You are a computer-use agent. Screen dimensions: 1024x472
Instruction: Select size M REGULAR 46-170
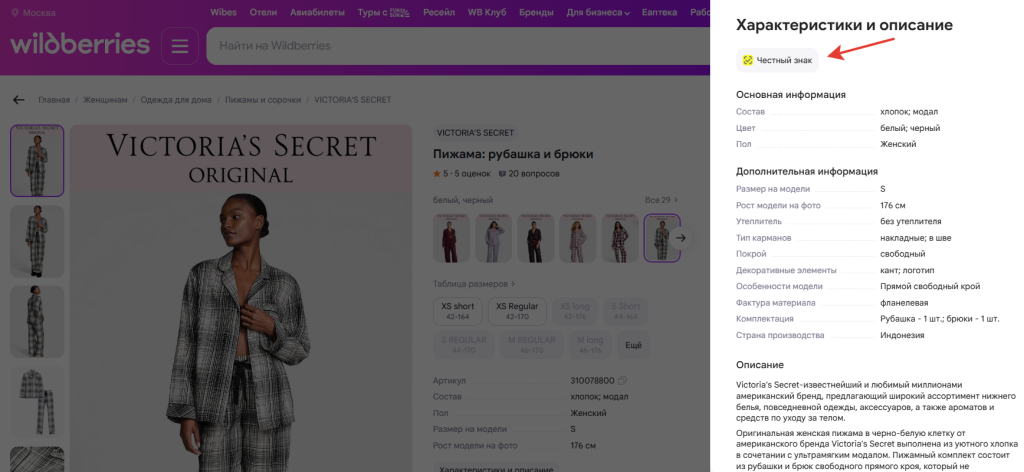531,345
